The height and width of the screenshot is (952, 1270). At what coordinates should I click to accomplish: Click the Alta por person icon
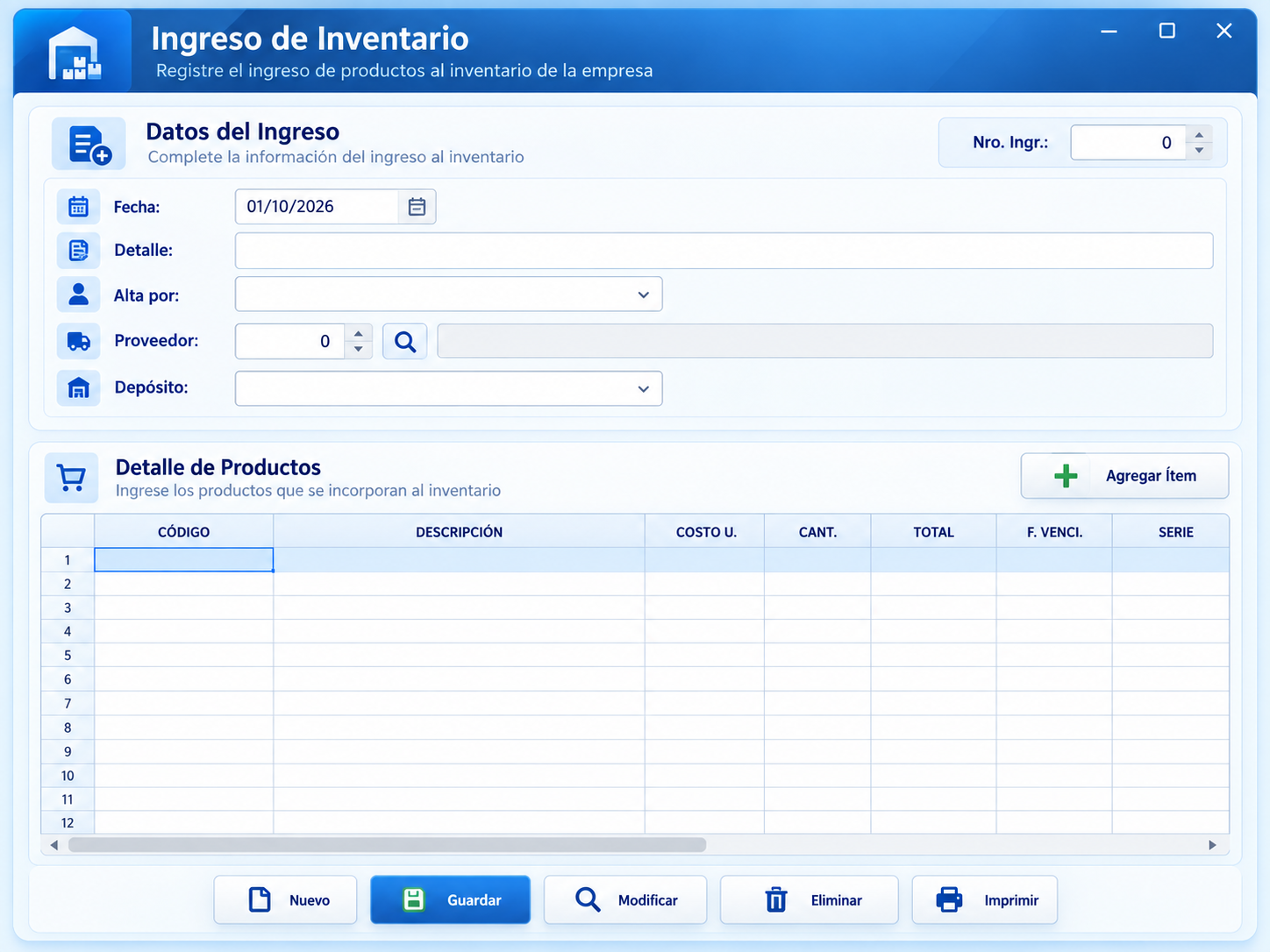click(x=78, y=295)
